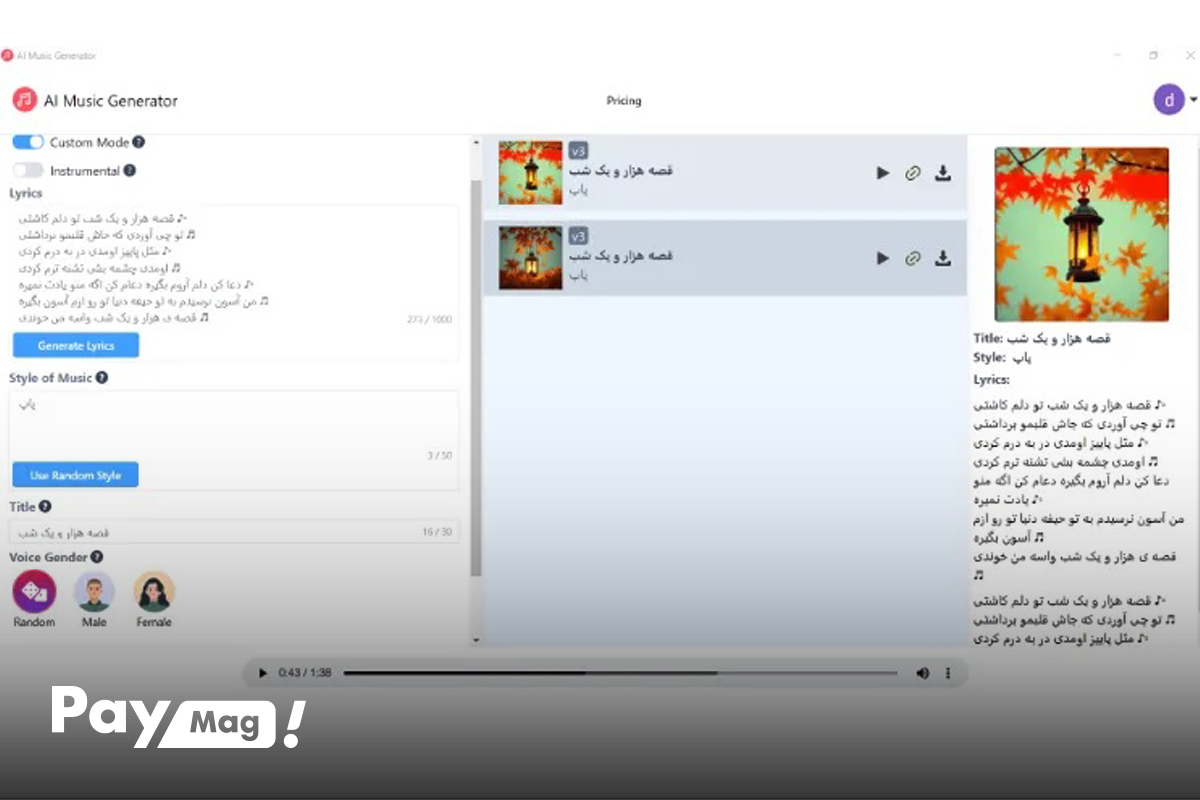
Task: Toggle Custom Mode off
Action: [28, 142]
